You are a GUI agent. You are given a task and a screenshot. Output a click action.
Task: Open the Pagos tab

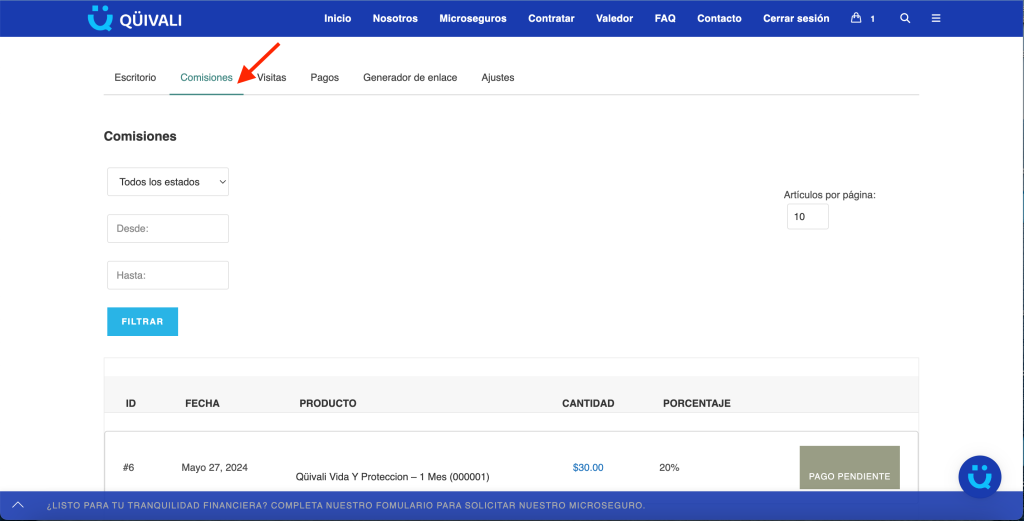(x=325, y=77)
